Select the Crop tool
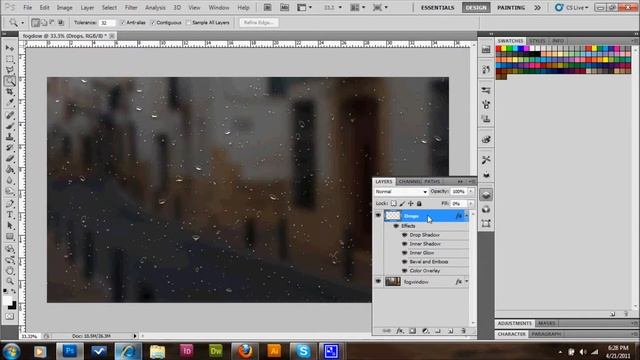 pyautogui.click(x=10, y=92)
